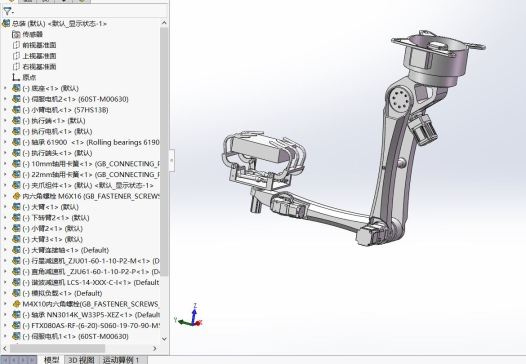Click the yellow folder icon for 内六角螺栓 M6X16
Screen dimensions: 526x364
[x=16, y=196]
